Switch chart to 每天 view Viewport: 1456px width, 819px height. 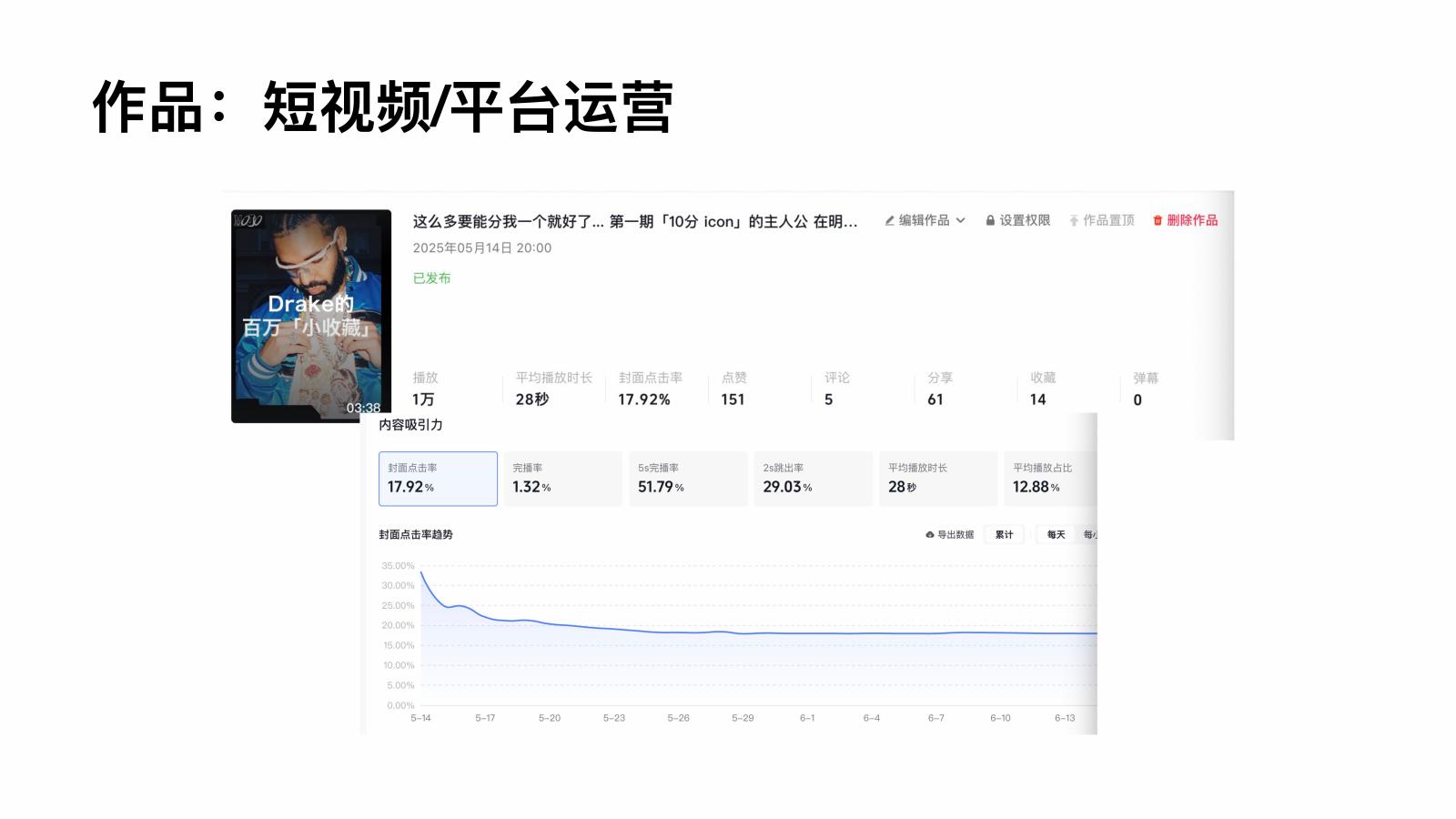[x=1056, y=535]
